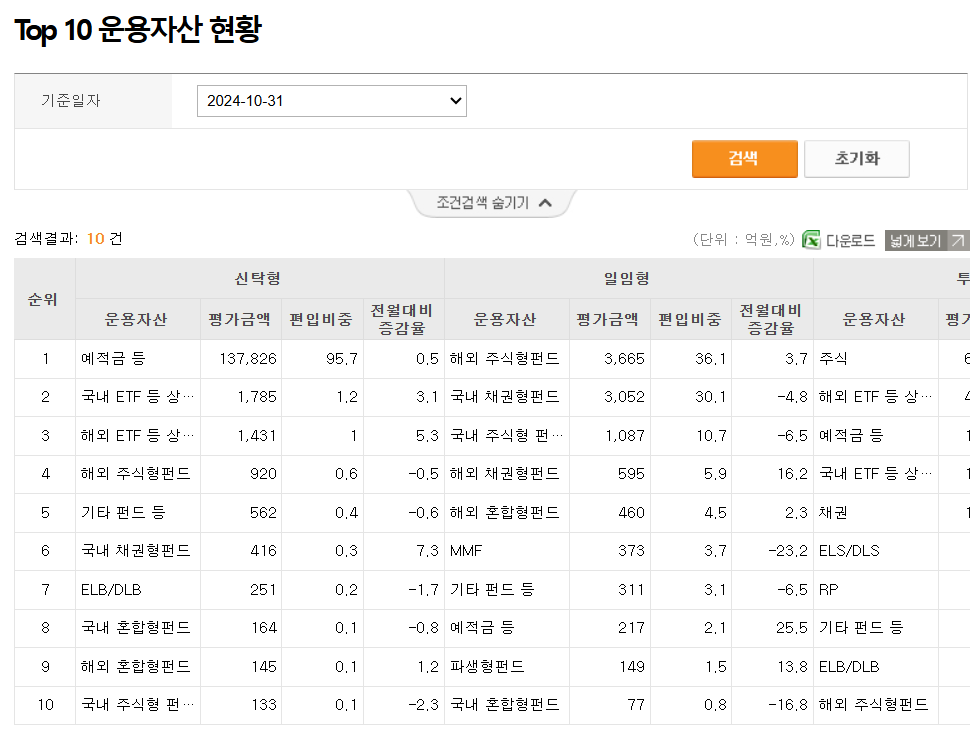Select 국내 혼합형펀드 in row 8

tap(136, 628)
